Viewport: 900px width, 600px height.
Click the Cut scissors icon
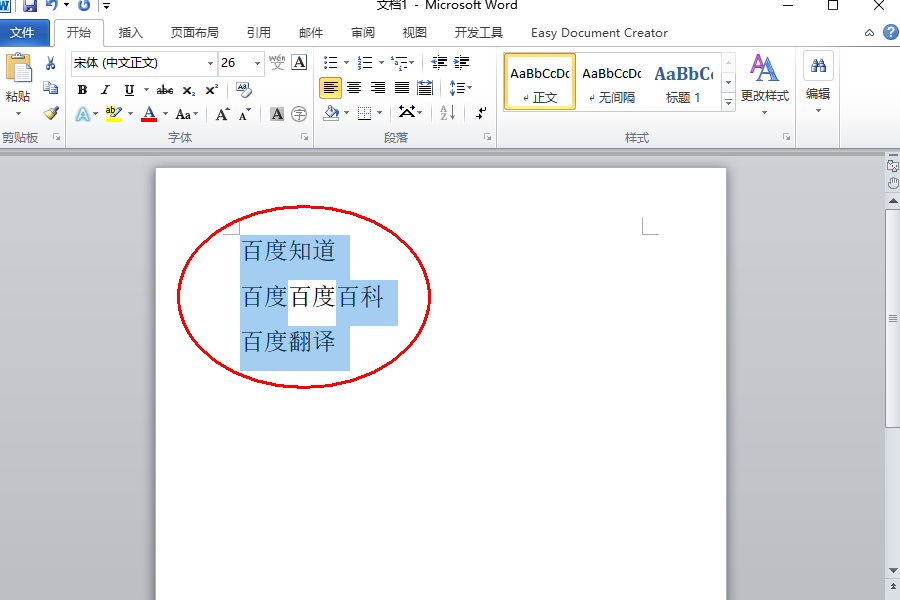click(x=51, y=63)
